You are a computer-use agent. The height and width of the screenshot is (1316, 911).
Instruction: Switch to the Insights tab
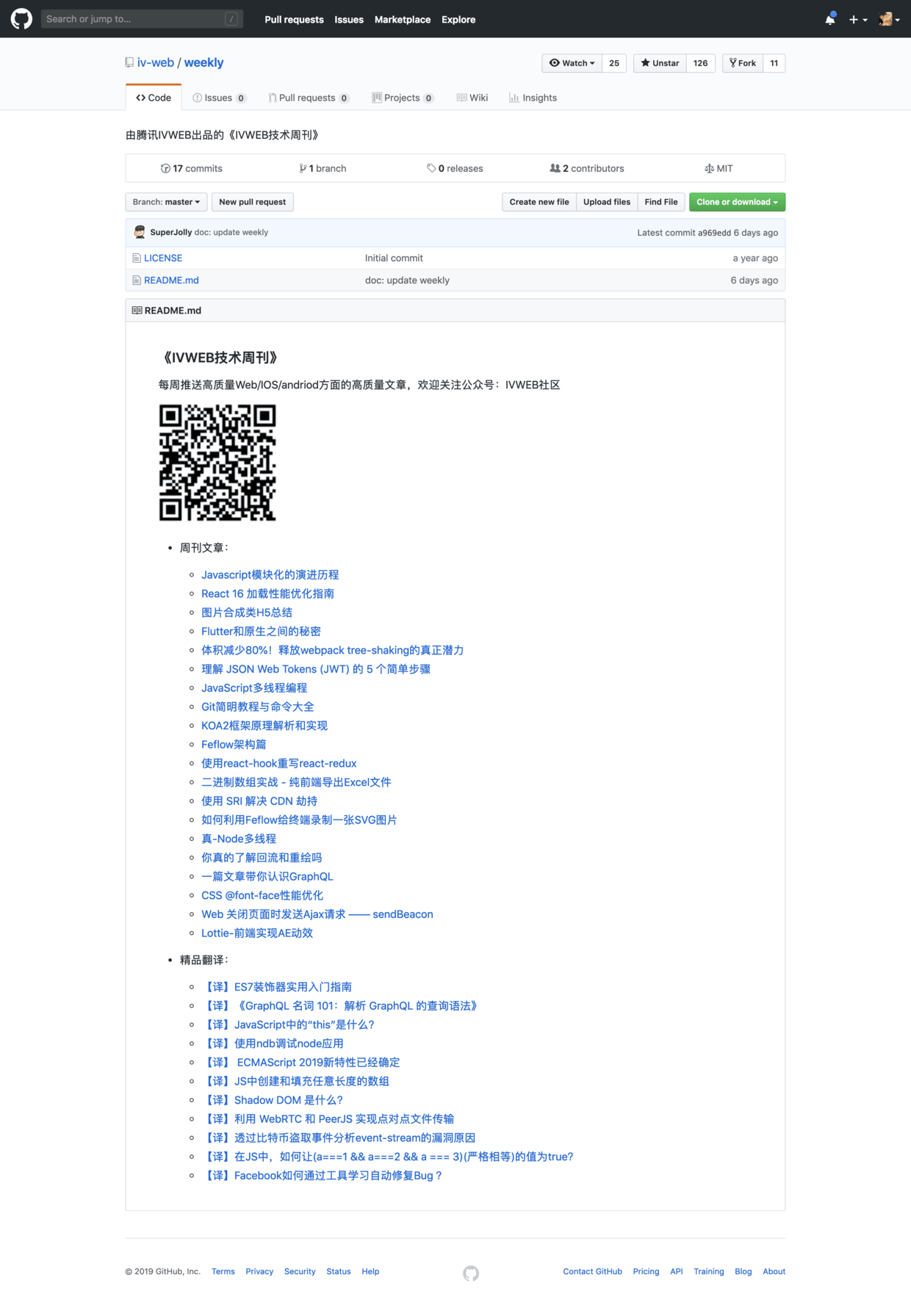pos(533,98)
